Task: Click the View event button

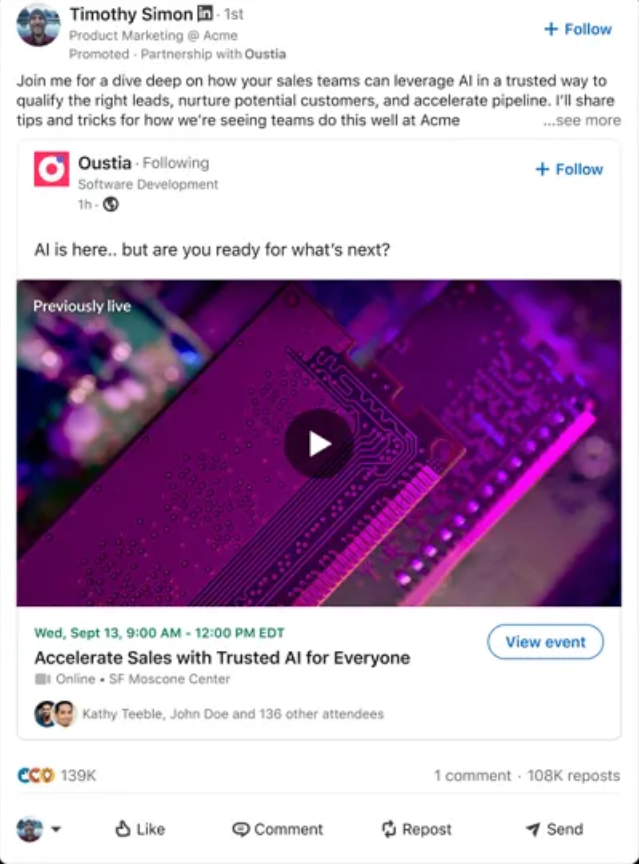Action: pyautogui.click(x=545, y=642)
